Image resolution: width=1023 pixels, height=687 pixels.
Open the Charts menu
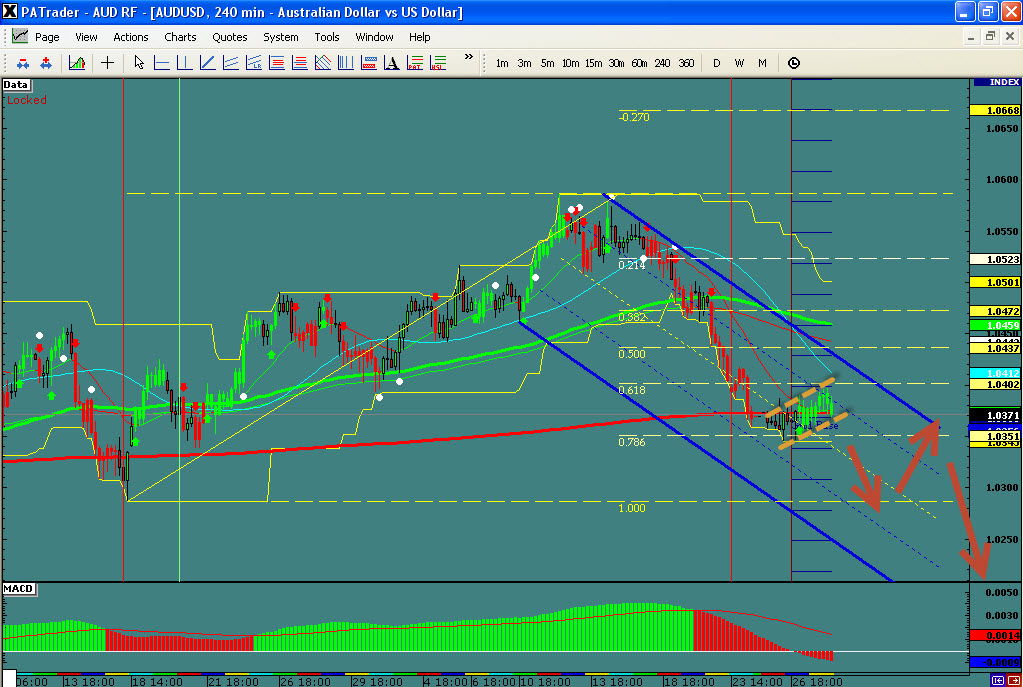coord(180,37)
